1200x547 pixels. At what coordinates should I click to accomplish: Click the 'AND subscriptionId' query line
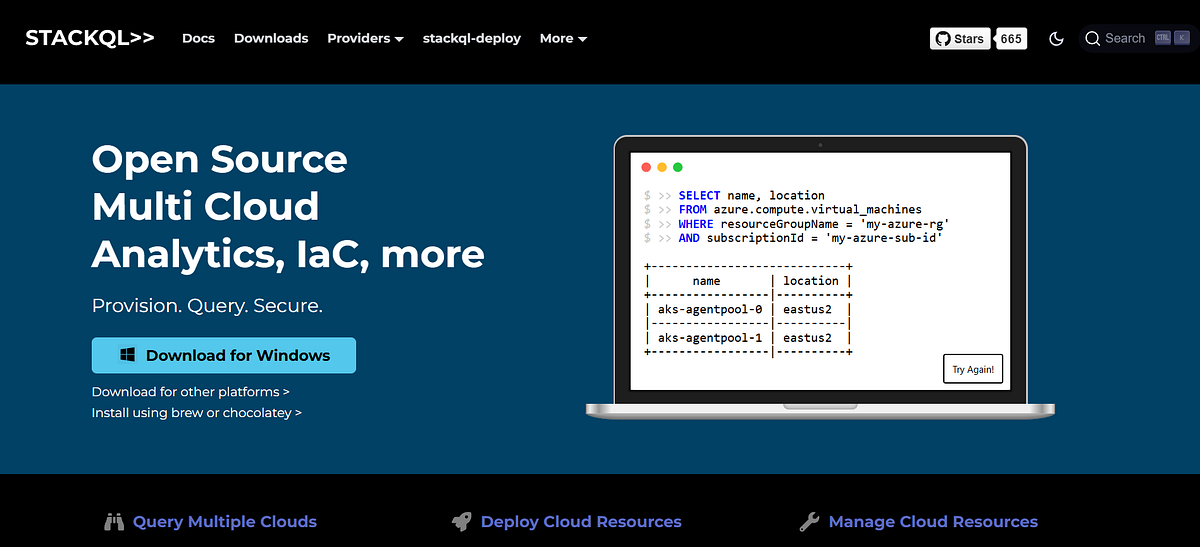click(x=810, y=238)
